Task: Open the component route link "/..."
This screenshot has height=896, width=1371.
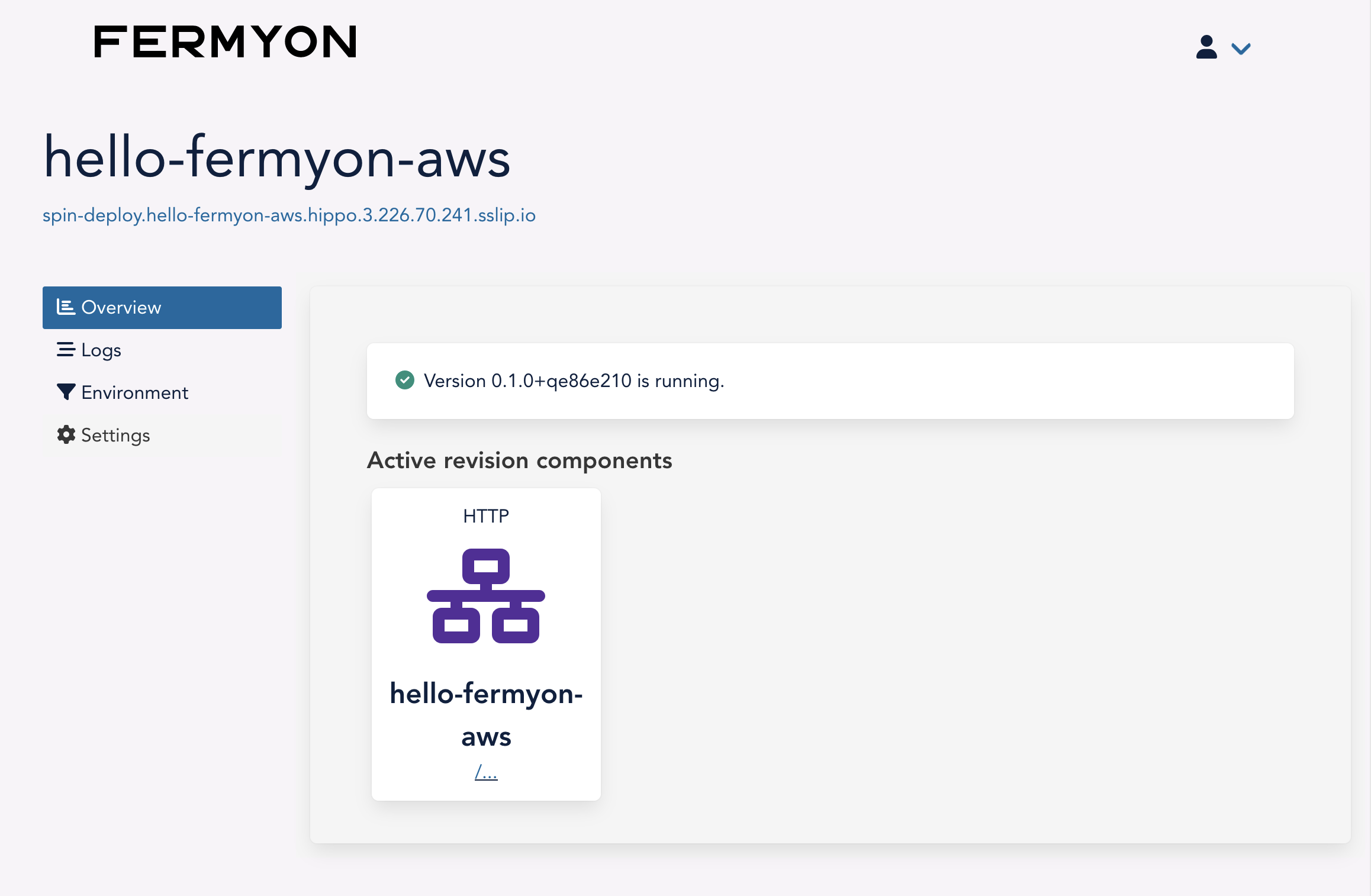Action: [486, 772]
